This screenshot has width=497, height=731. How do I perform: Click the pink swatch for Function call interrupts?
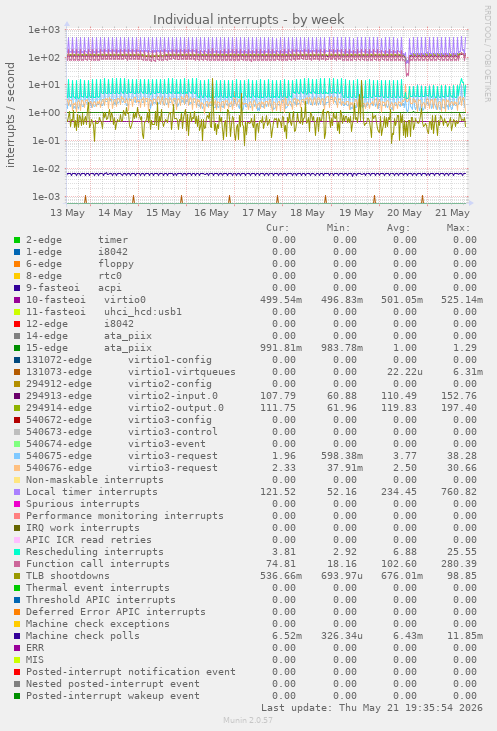tap(17, 564)
